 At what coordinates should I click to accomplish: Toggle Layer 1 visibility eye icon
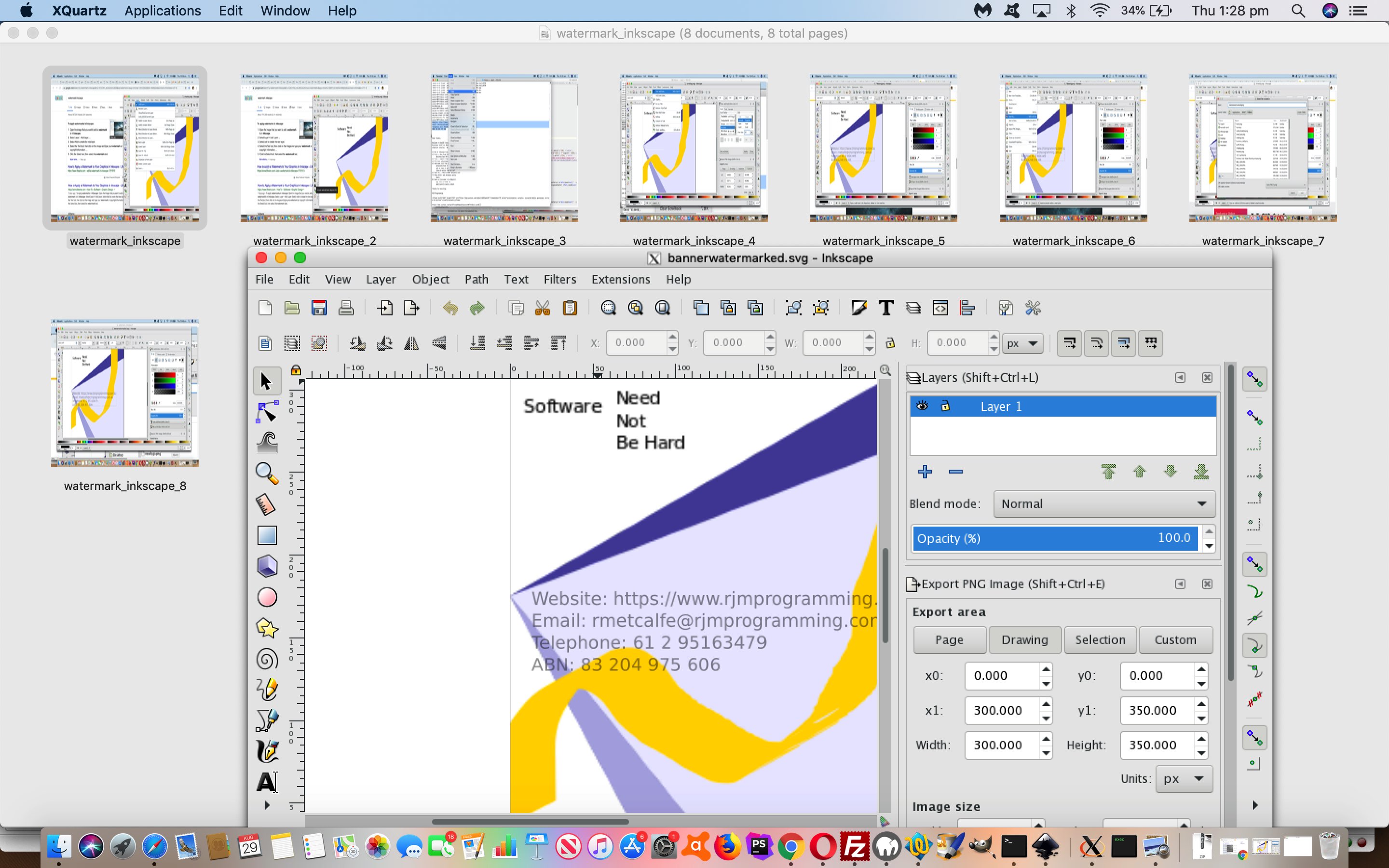pyautogui.click(x=921, y=405)
